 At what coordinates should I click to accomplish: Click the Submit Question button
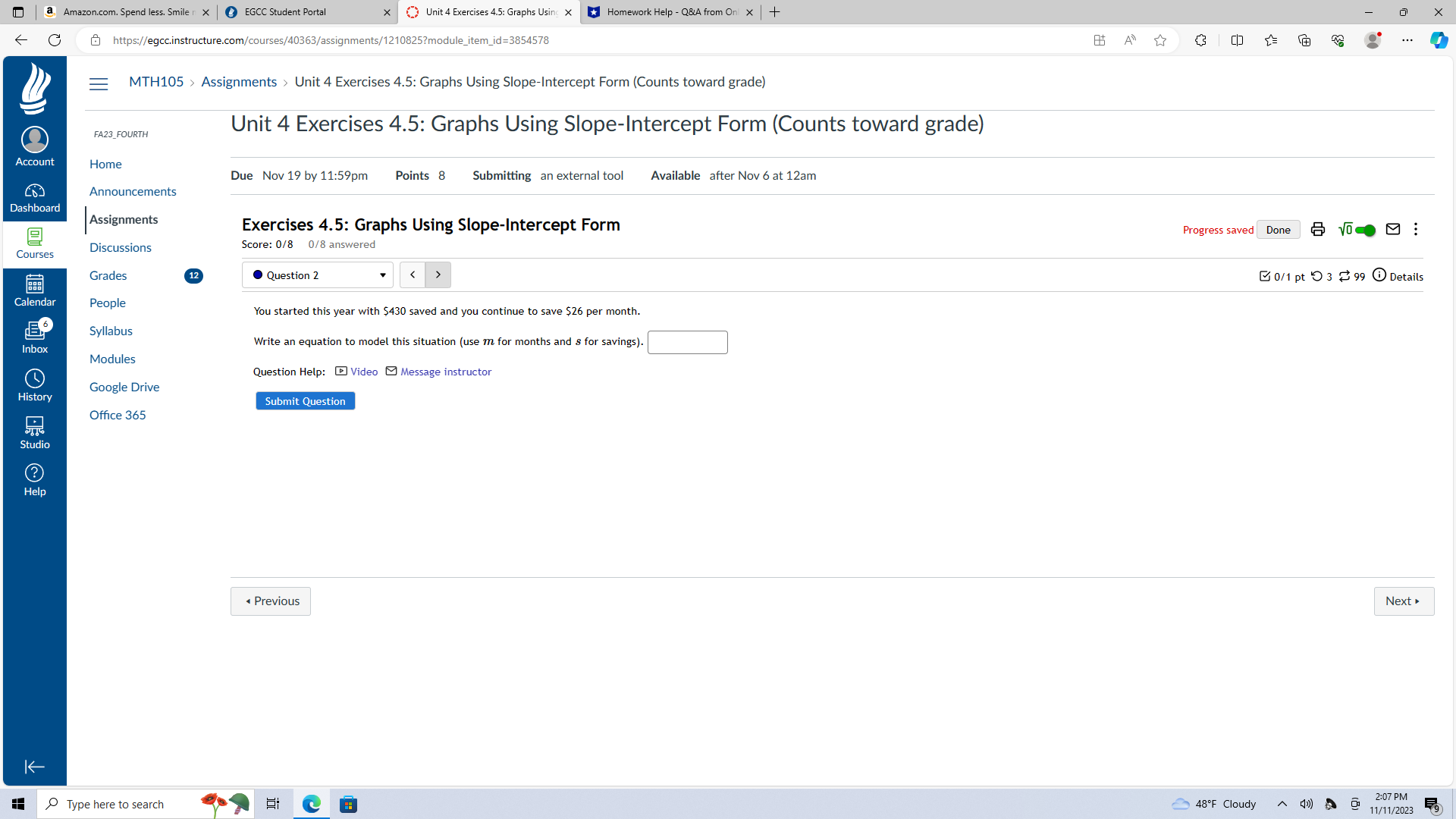tap(305, 400)
